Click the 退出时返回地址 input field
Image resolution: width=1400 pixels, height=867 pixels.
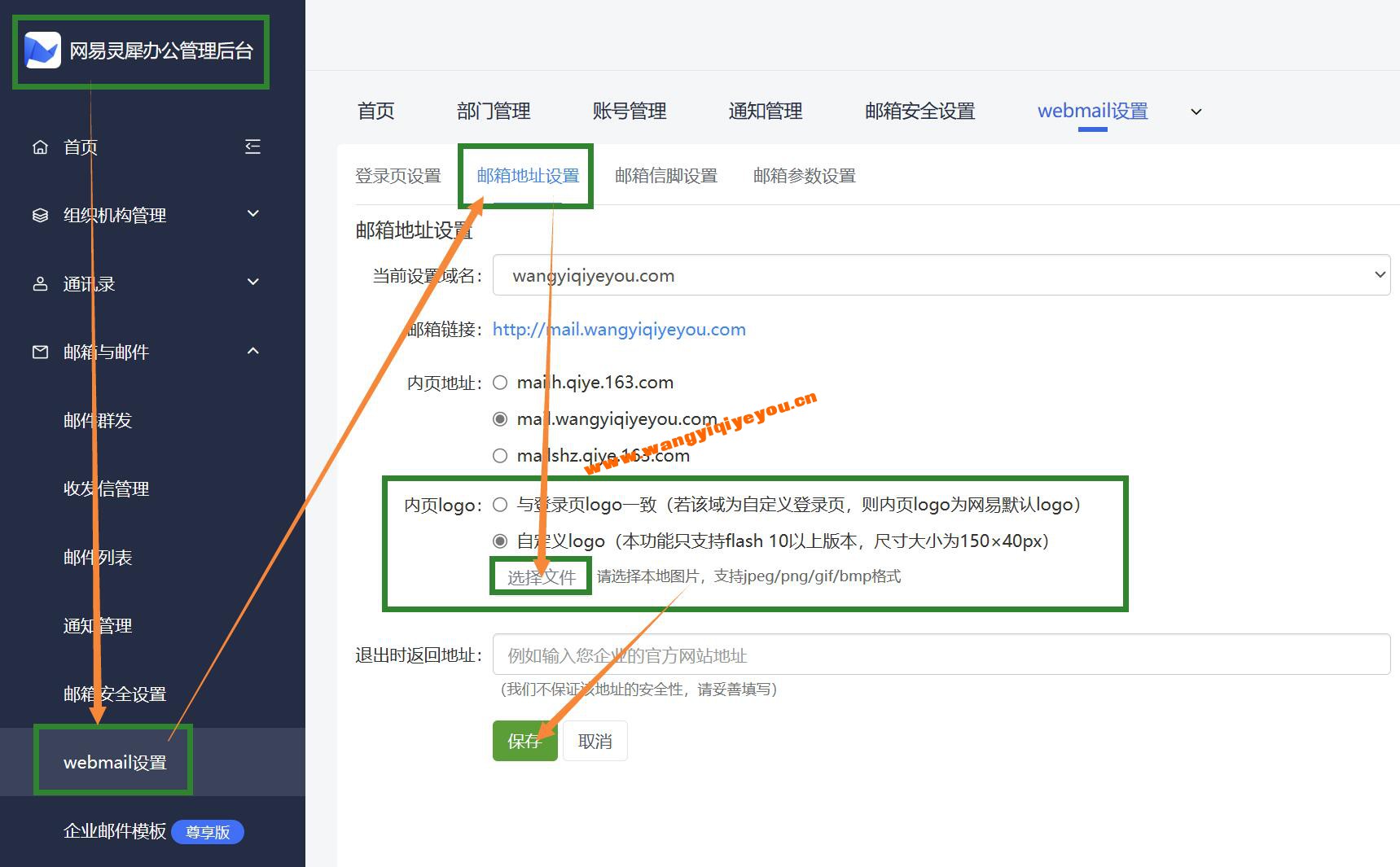941,655
